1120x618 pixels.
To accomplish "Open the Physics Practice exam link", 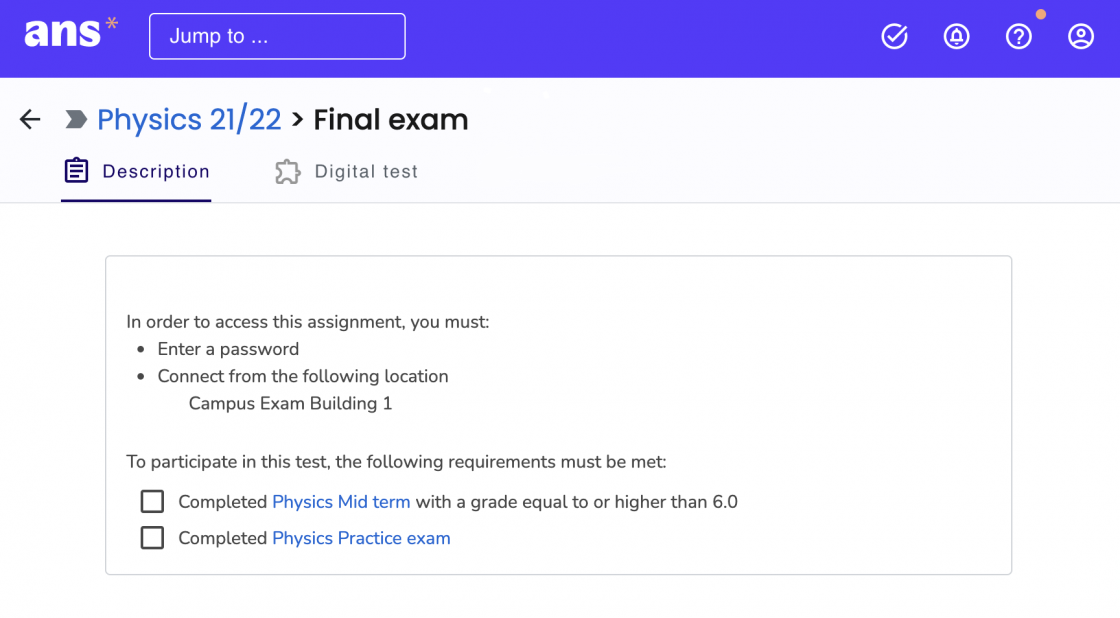I will coord(361,538).
